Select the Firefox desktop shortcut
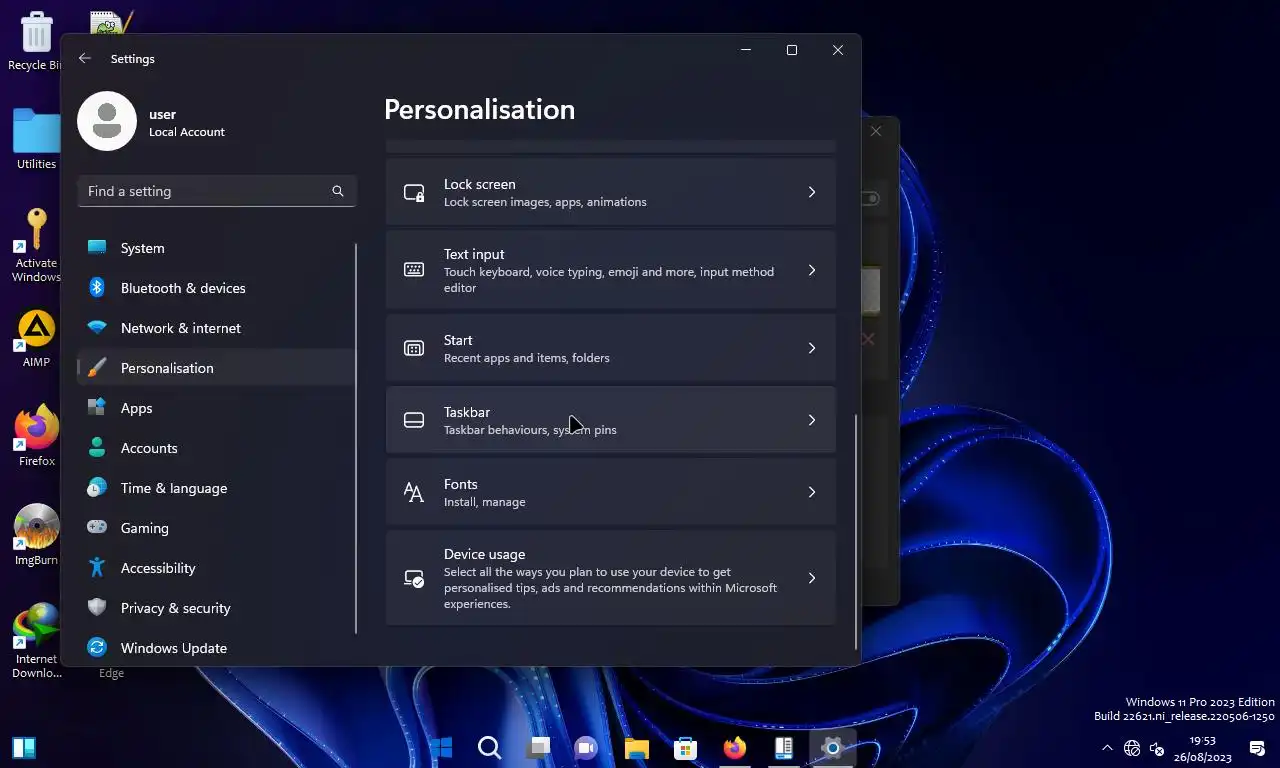 [x=36, y=436]
